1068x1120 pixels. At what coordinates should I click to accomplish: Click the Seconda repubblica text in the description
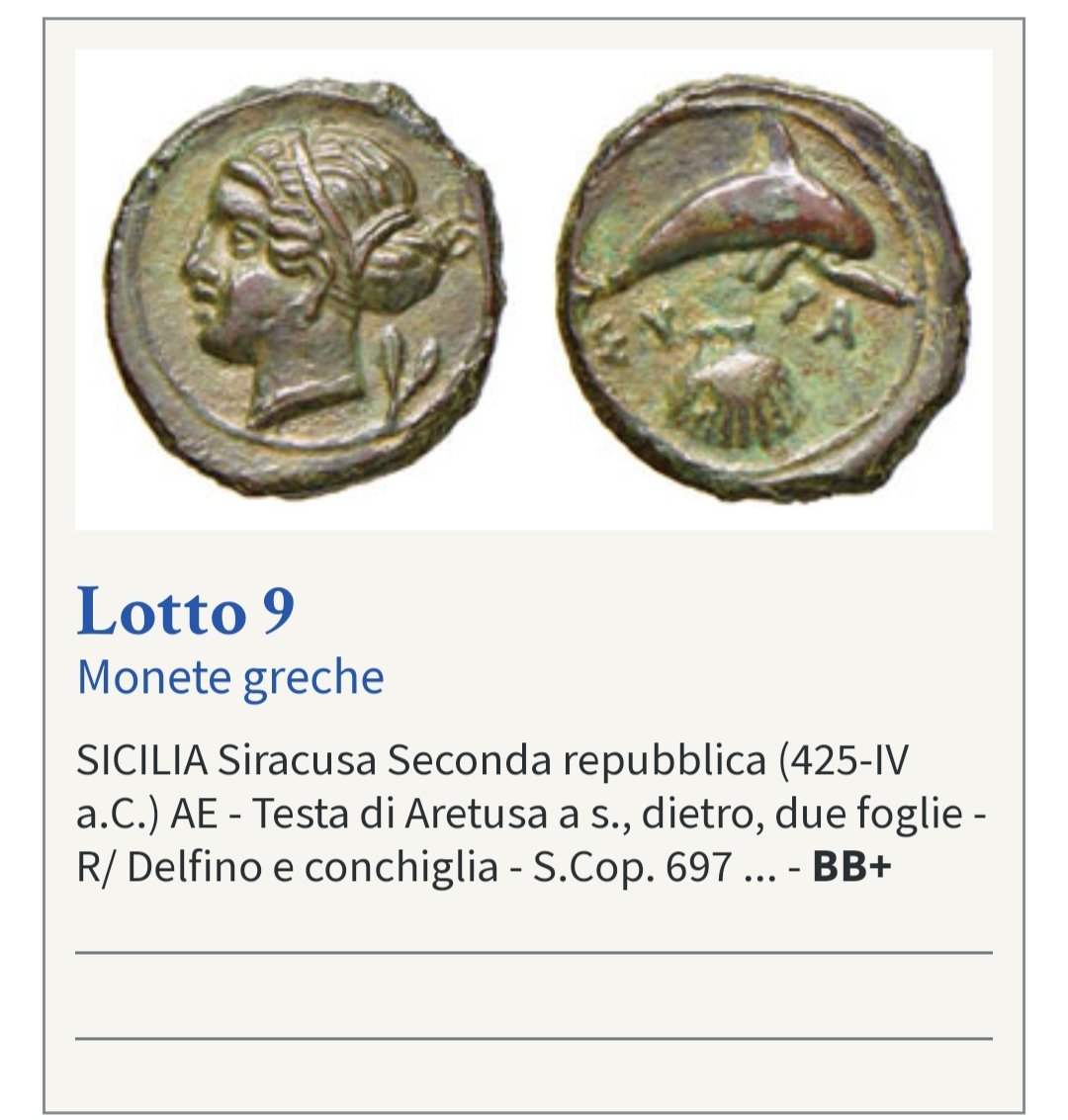click(x=577, y=759)
